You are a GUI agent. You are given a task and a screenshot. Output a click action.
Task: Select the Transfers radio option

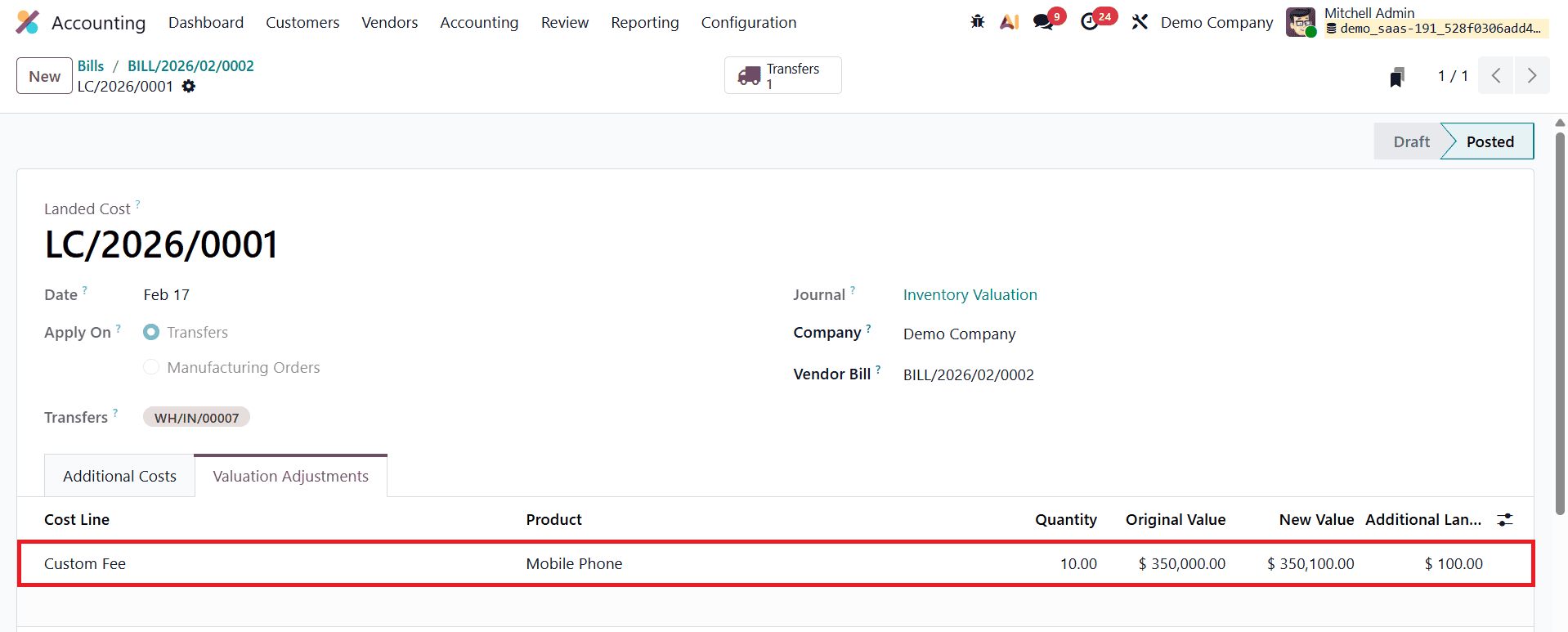pyautogui.click(x=151, y=332)
